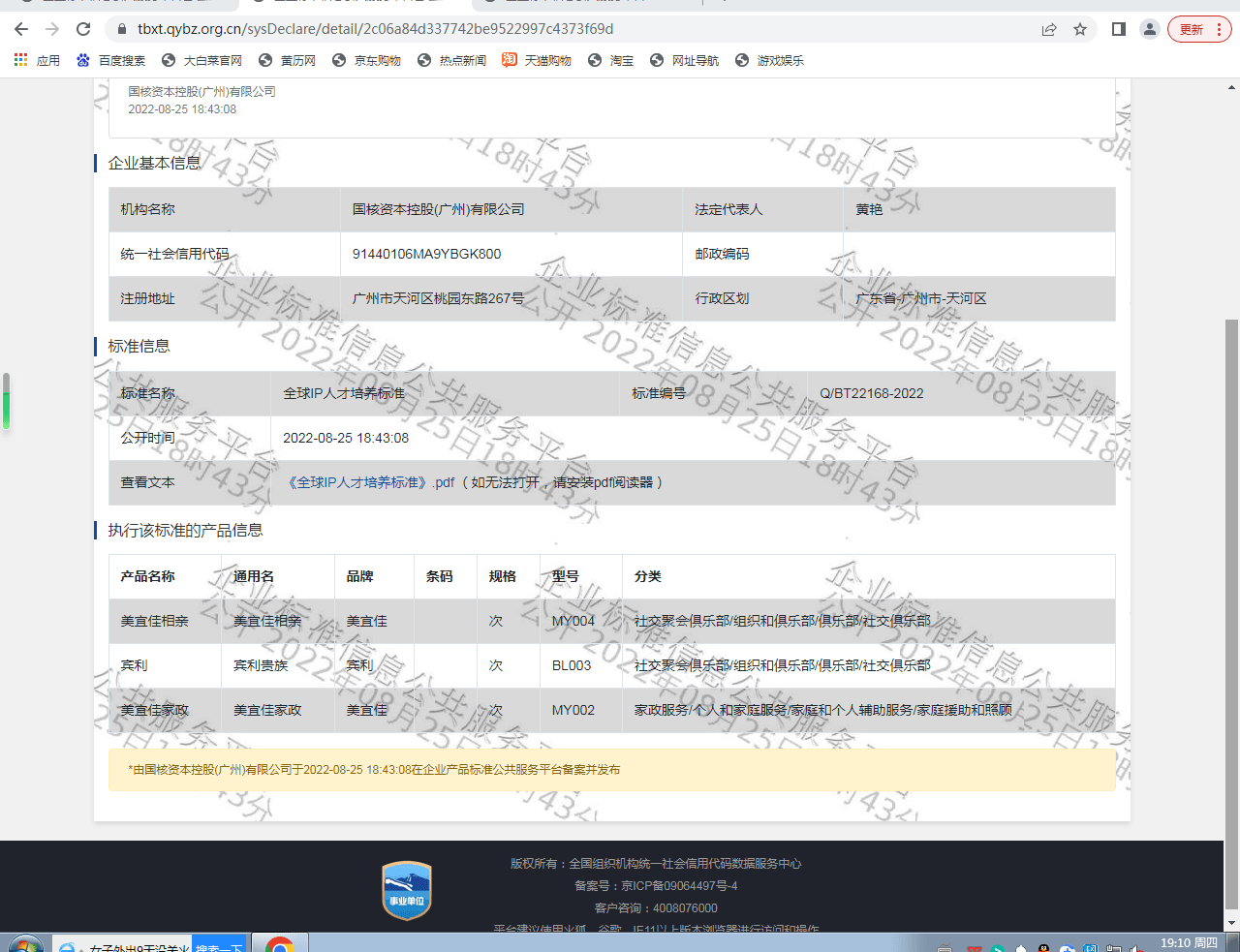Click the address bar URL field
The height and width of the screenshot is (952, 1240).
coord(572,29)
